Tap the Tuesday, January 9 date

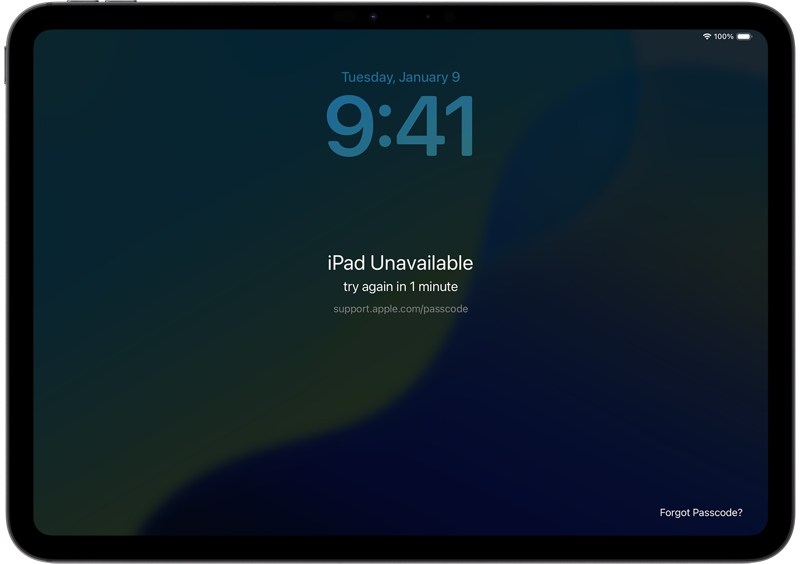click(401, 77)
